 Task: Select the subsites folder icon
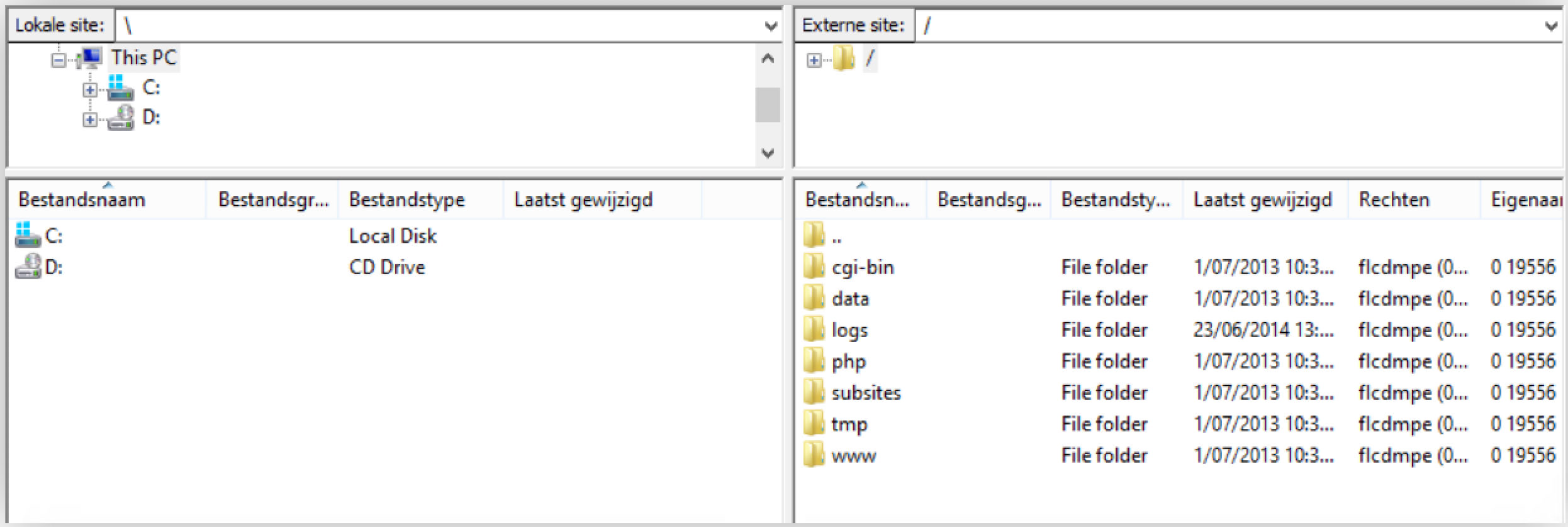(814, 392)
